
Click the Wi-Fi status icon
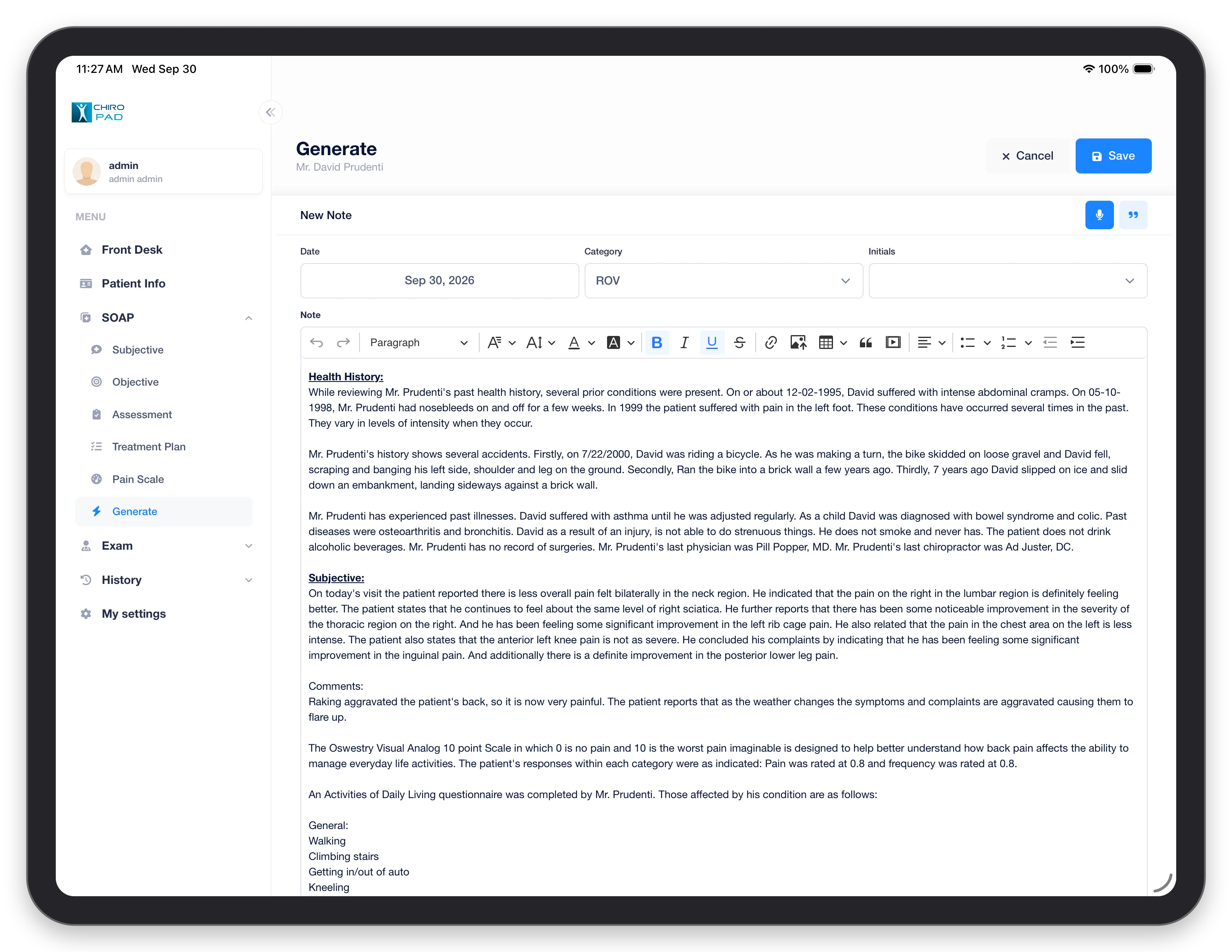(1089, 69)
